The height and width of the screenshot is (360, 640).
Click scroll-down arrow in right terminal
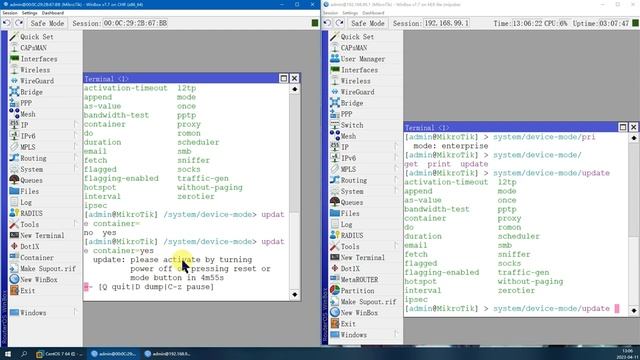tap(633, 311)
